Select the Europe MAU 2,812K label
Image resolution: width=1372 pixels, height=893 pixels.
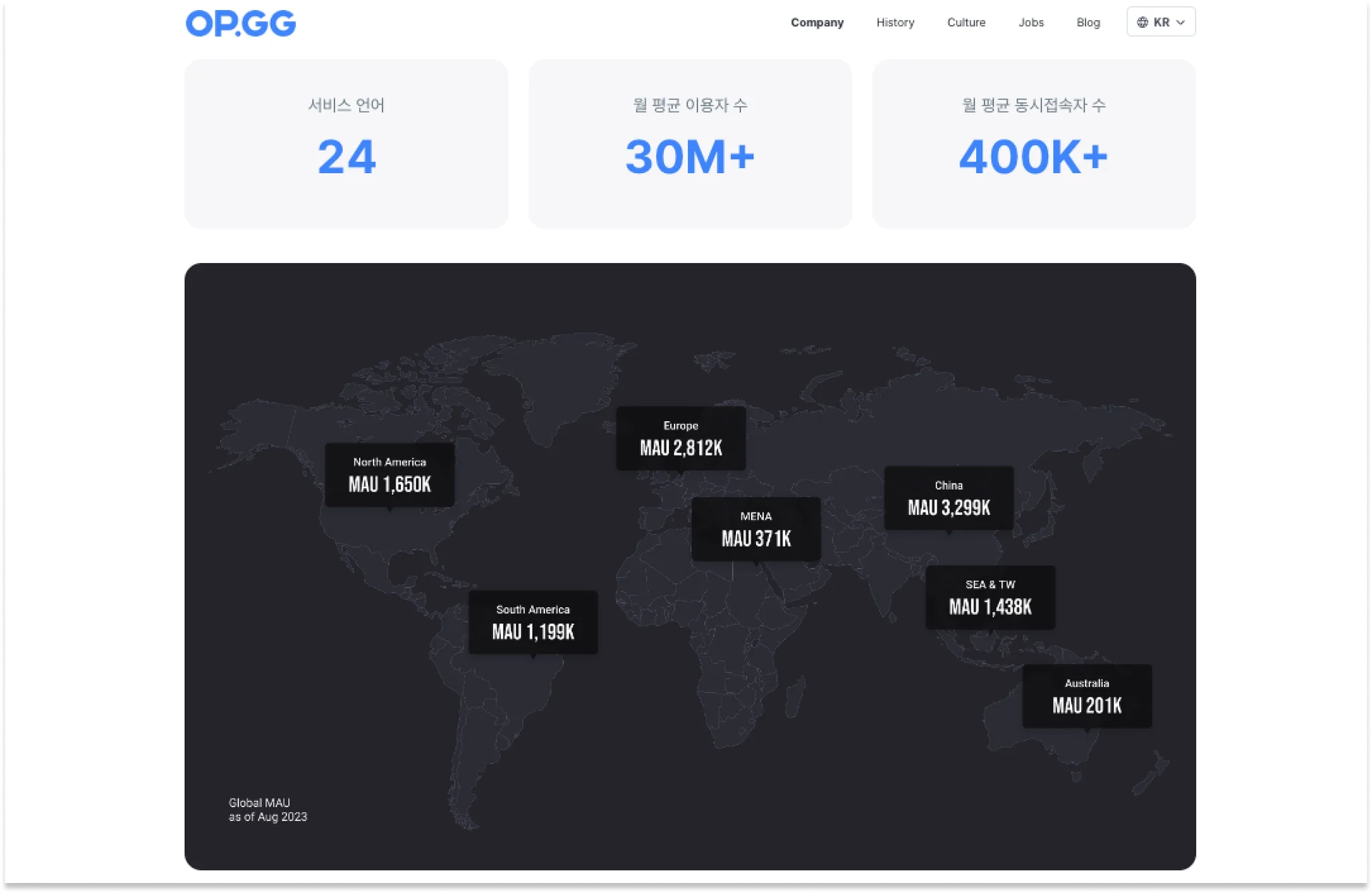(680, 438)
